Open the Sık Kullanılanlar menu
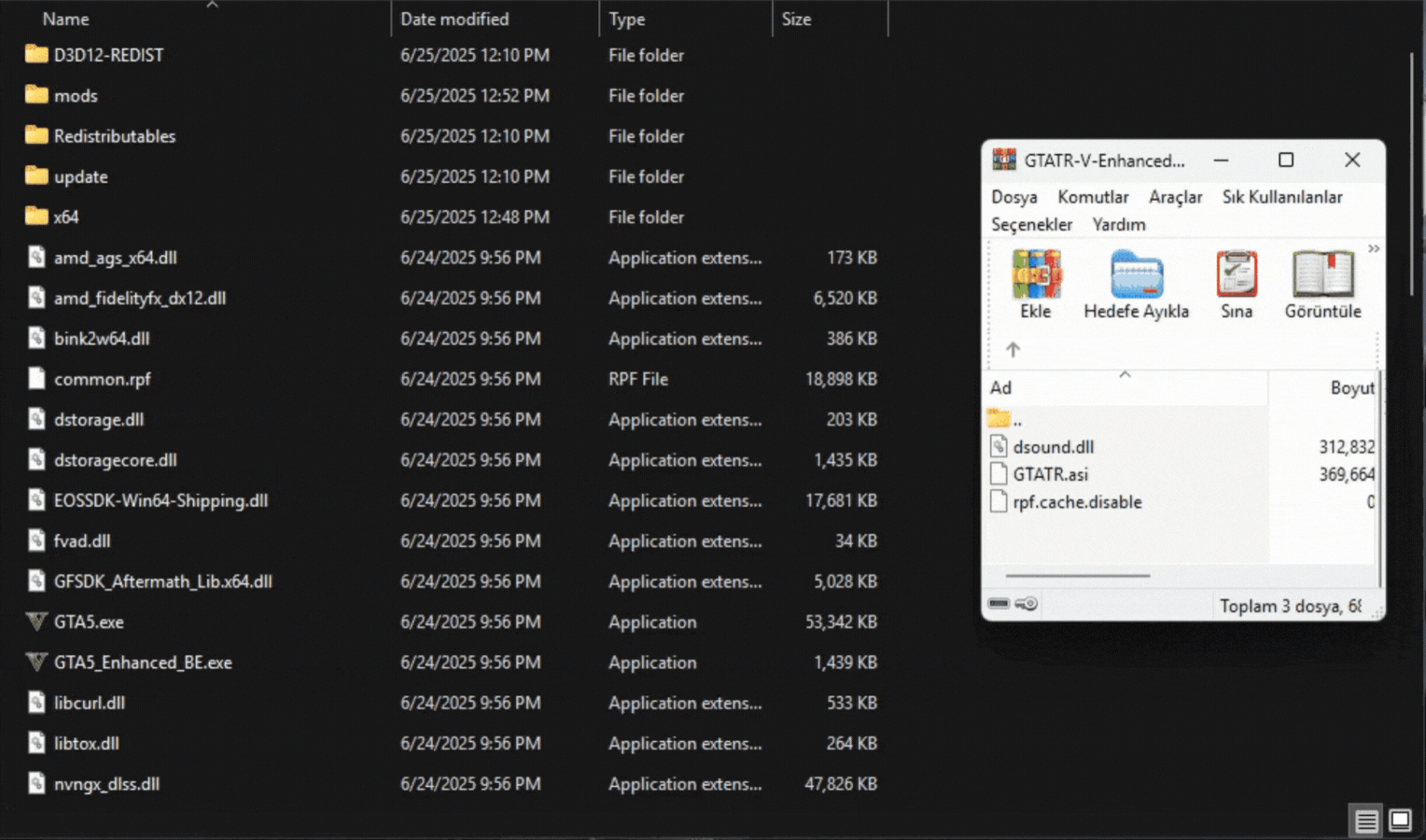 click(1282, 197)
